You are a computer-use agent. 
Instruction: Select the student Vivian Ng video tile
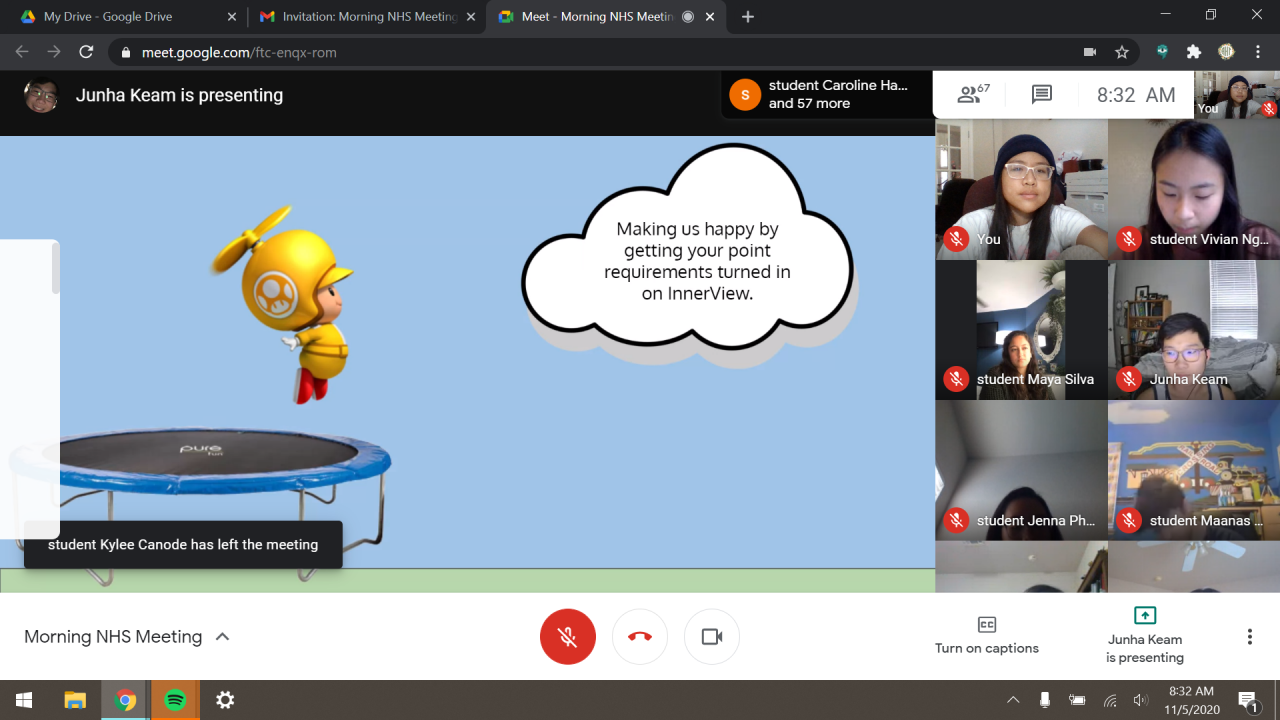click(x=1194, y=190)
